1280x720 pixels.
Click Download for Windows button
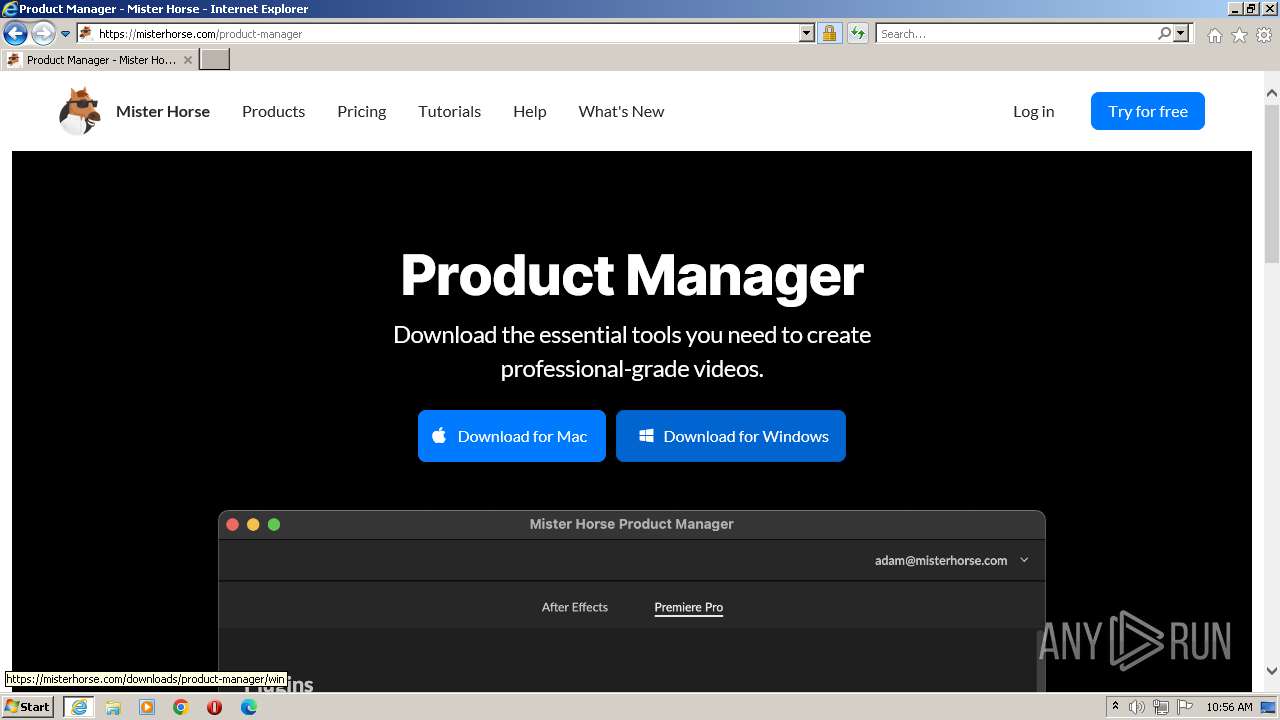pos(730,436)
